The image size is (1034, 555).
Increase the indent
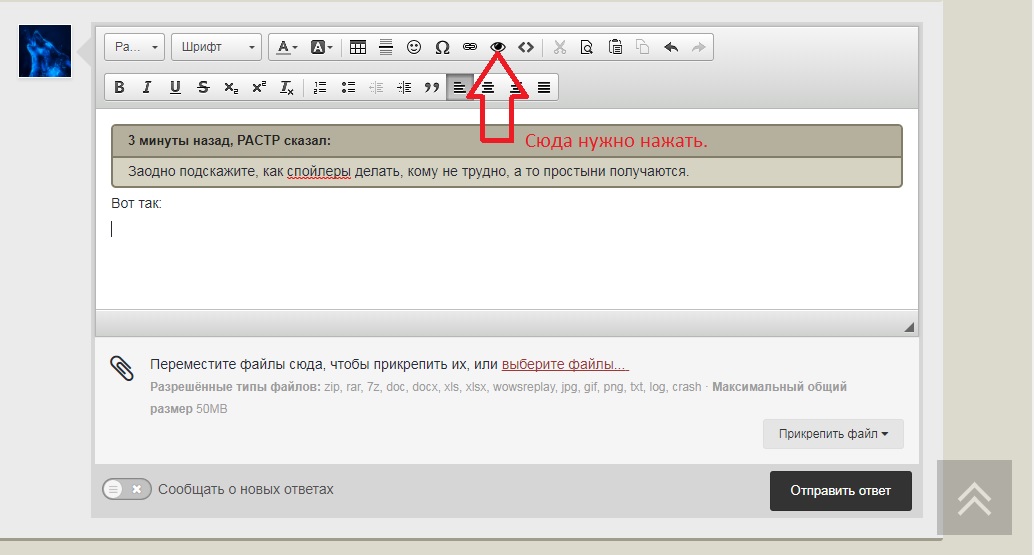coord(404,87)
